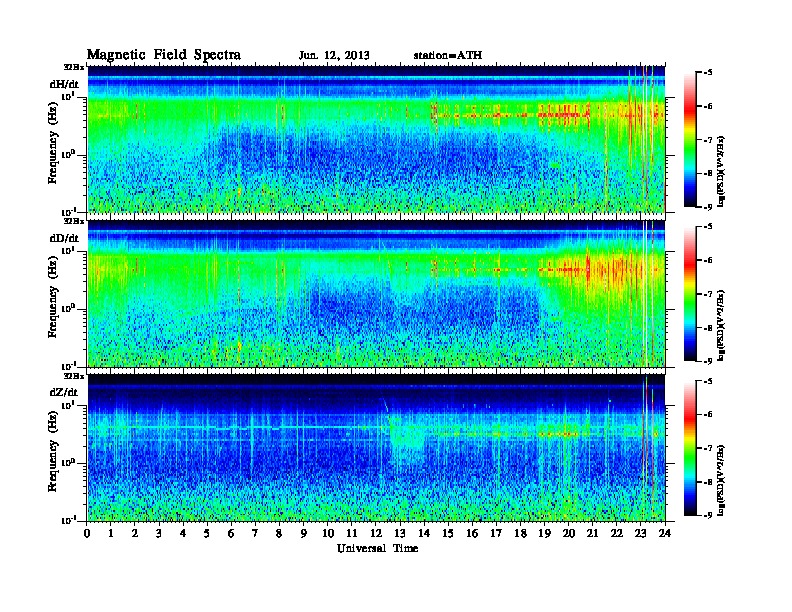
Task: Click hour tick label '23' on time axis
Action: [x=641, y=534]
